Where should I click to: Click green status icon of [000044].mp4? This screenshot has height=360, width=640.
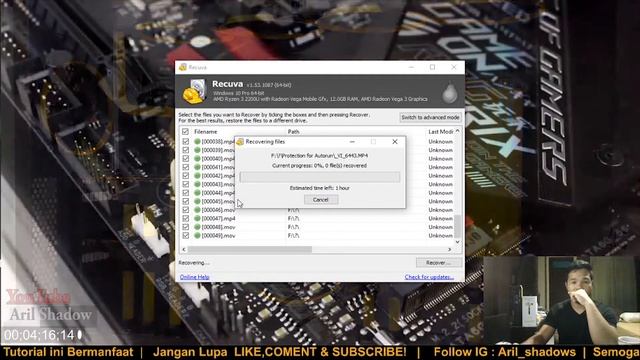tap(197, 193)
